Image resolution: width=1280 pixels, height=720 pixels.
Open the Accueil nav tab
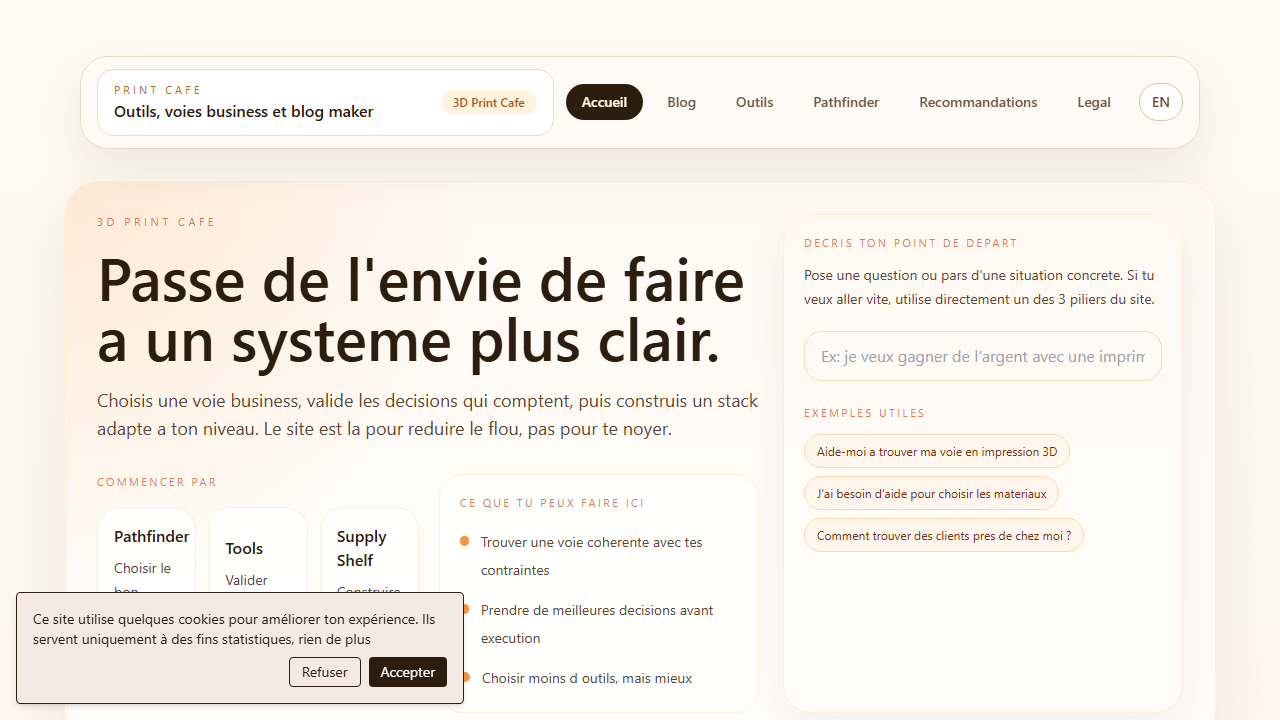[604, 102]
